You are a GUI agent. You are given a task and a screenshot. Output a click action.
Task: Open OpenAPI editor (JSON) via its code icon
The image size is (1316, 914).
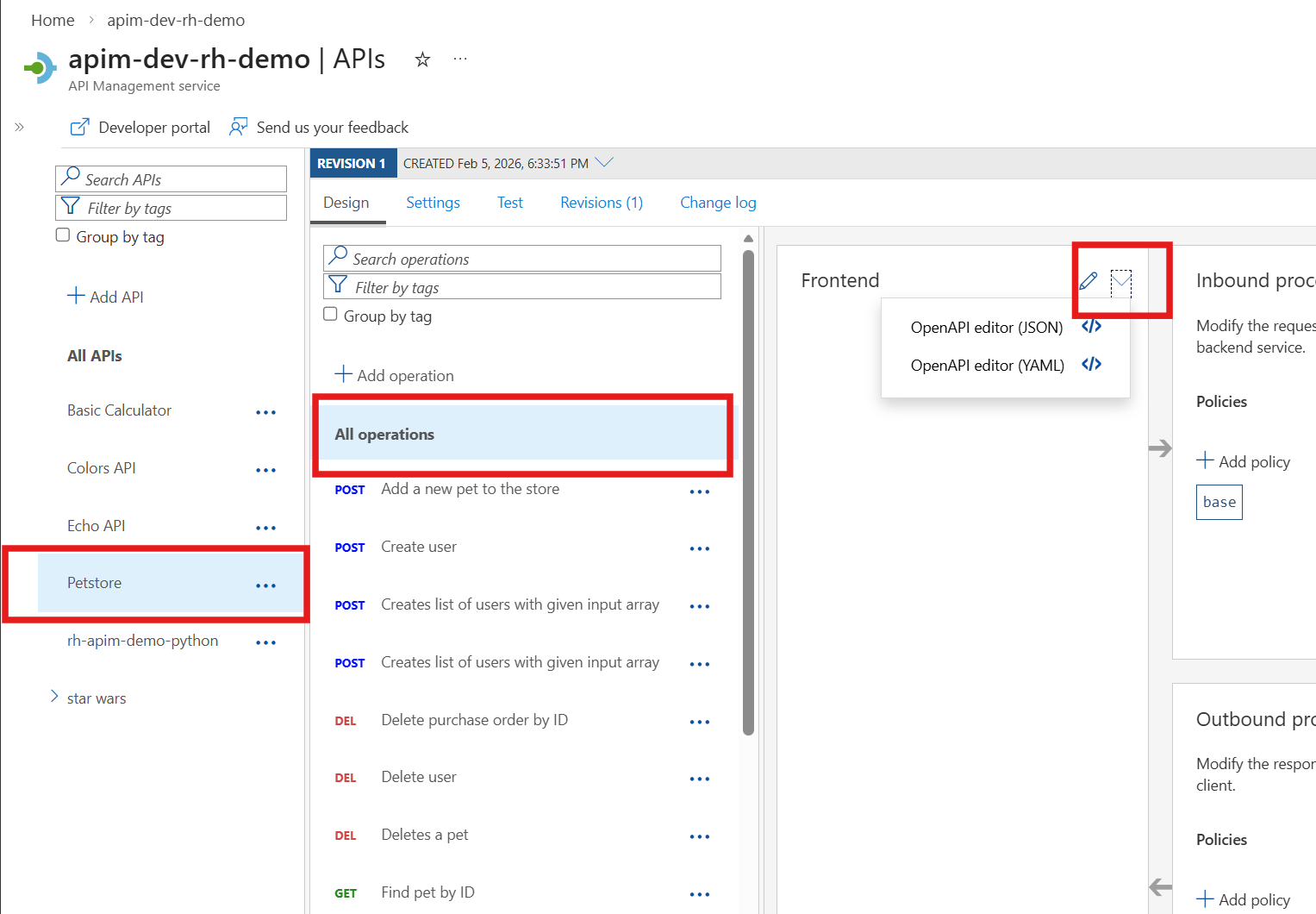coord(1091,326)
